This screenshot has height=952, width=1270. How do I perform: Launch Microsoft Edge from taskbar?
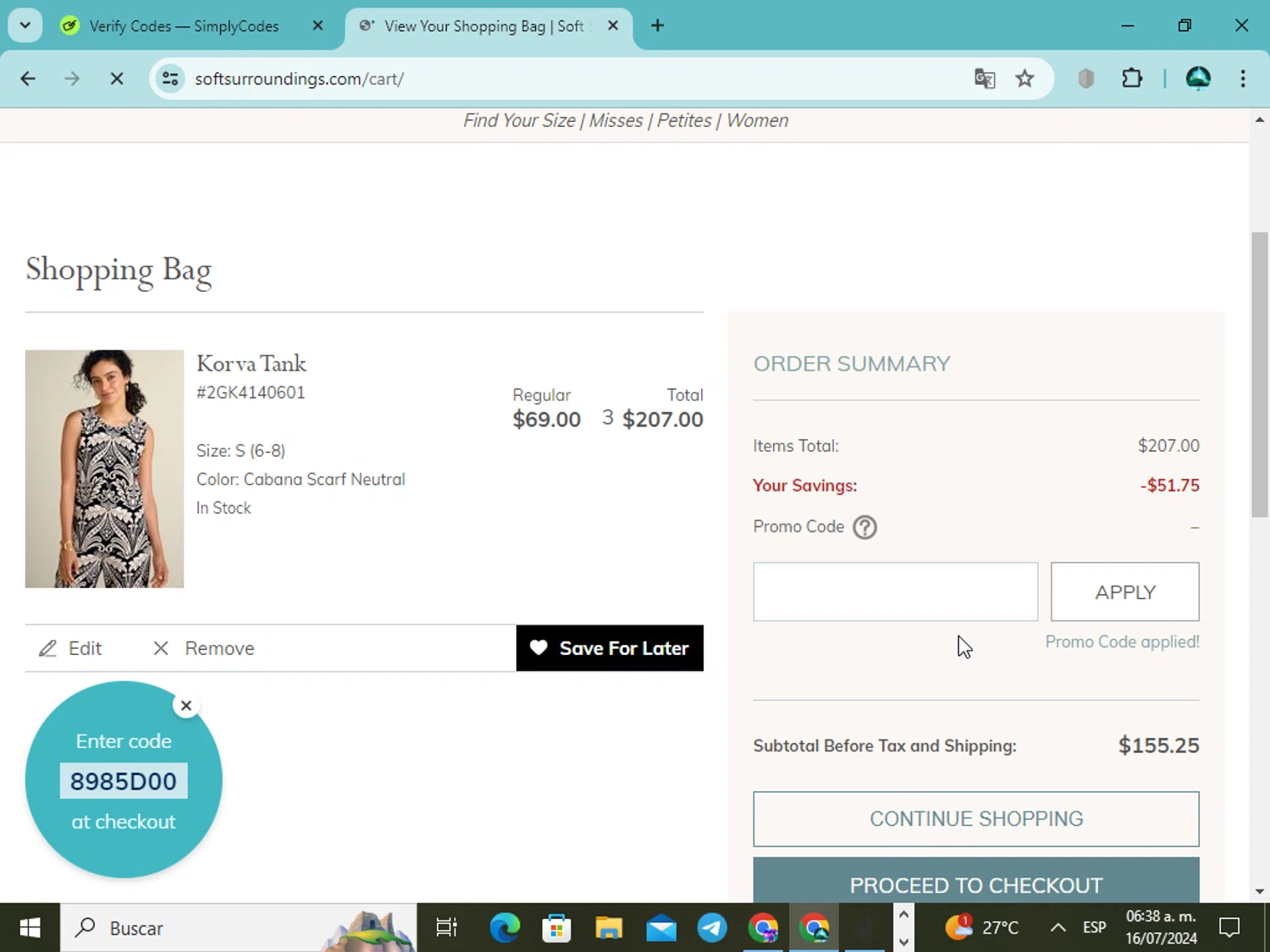coord(505,928)
